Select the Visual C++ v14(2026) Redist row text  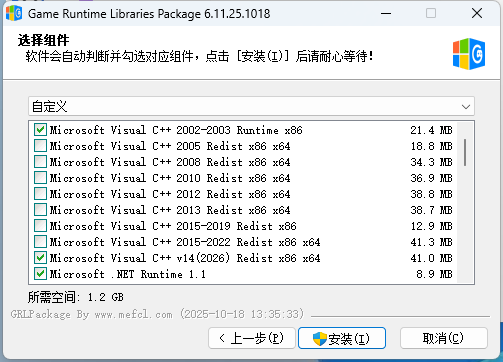(185, 258)
